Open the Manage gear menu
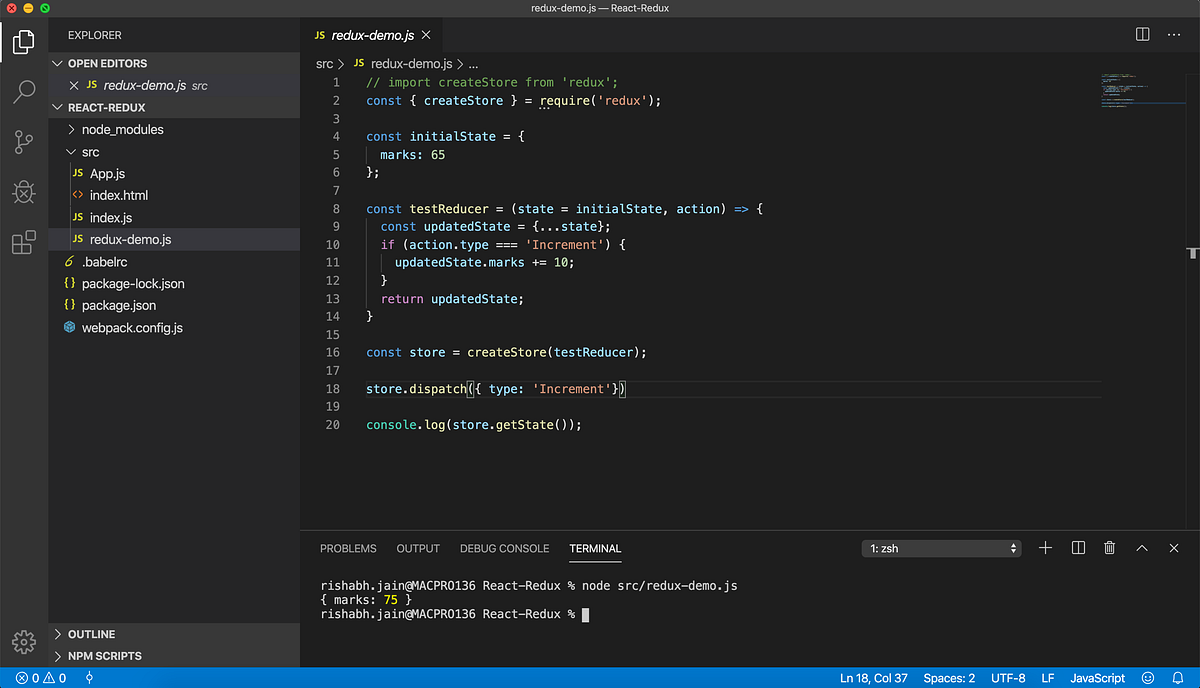1200x688 pixels. pyautogui.click(x=24, y=642)
